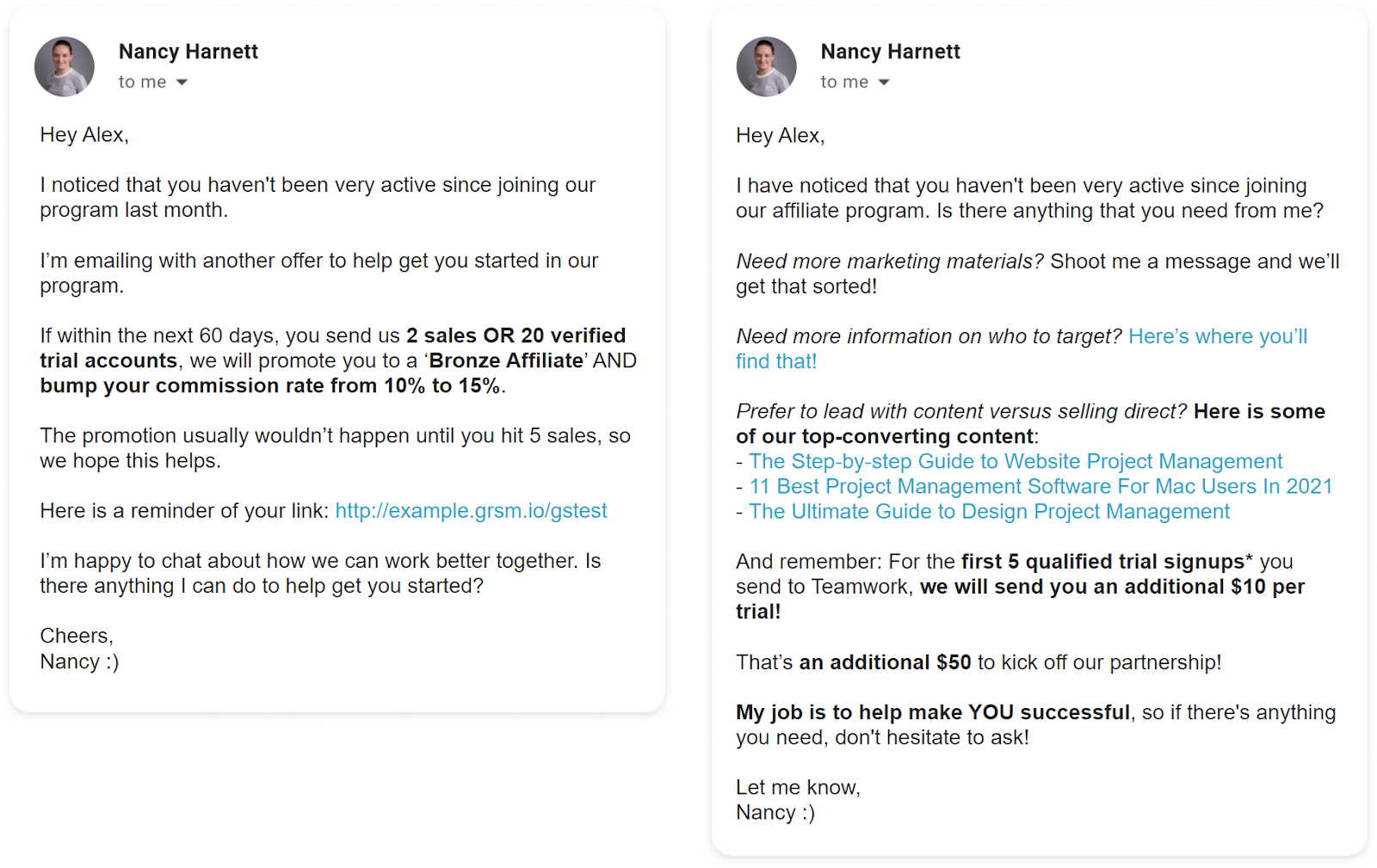Screen dimensions: 1377x868
Task: Click the dropdown arrow beside "to me" on the left
Action: pos(182,82)
